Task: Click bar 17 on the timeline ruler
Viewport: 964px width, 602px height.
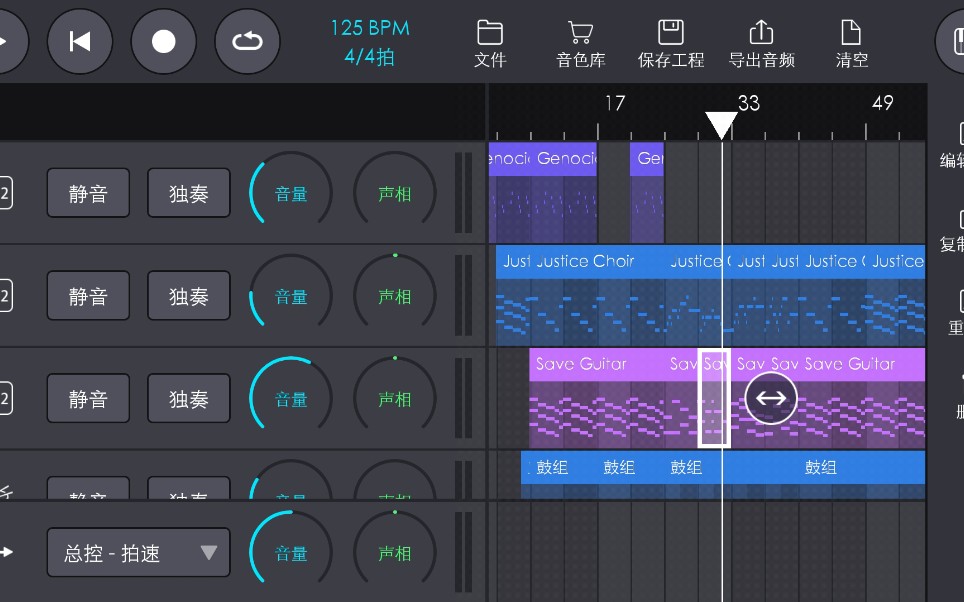Action: [x=615, y=103]
